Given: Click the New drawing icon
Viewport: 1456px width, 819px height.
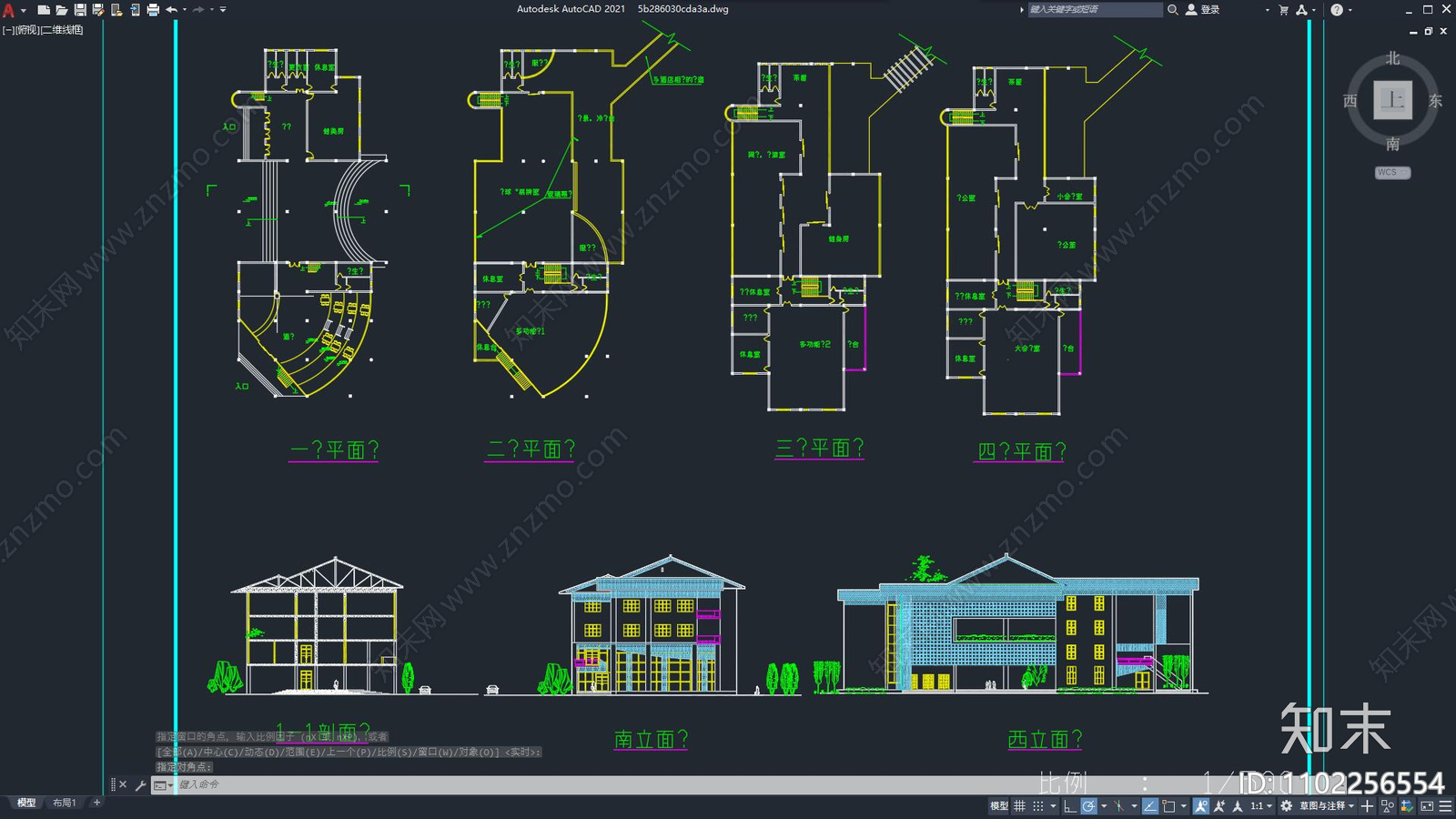Looking at the screenshot, I should coord(43,10).
